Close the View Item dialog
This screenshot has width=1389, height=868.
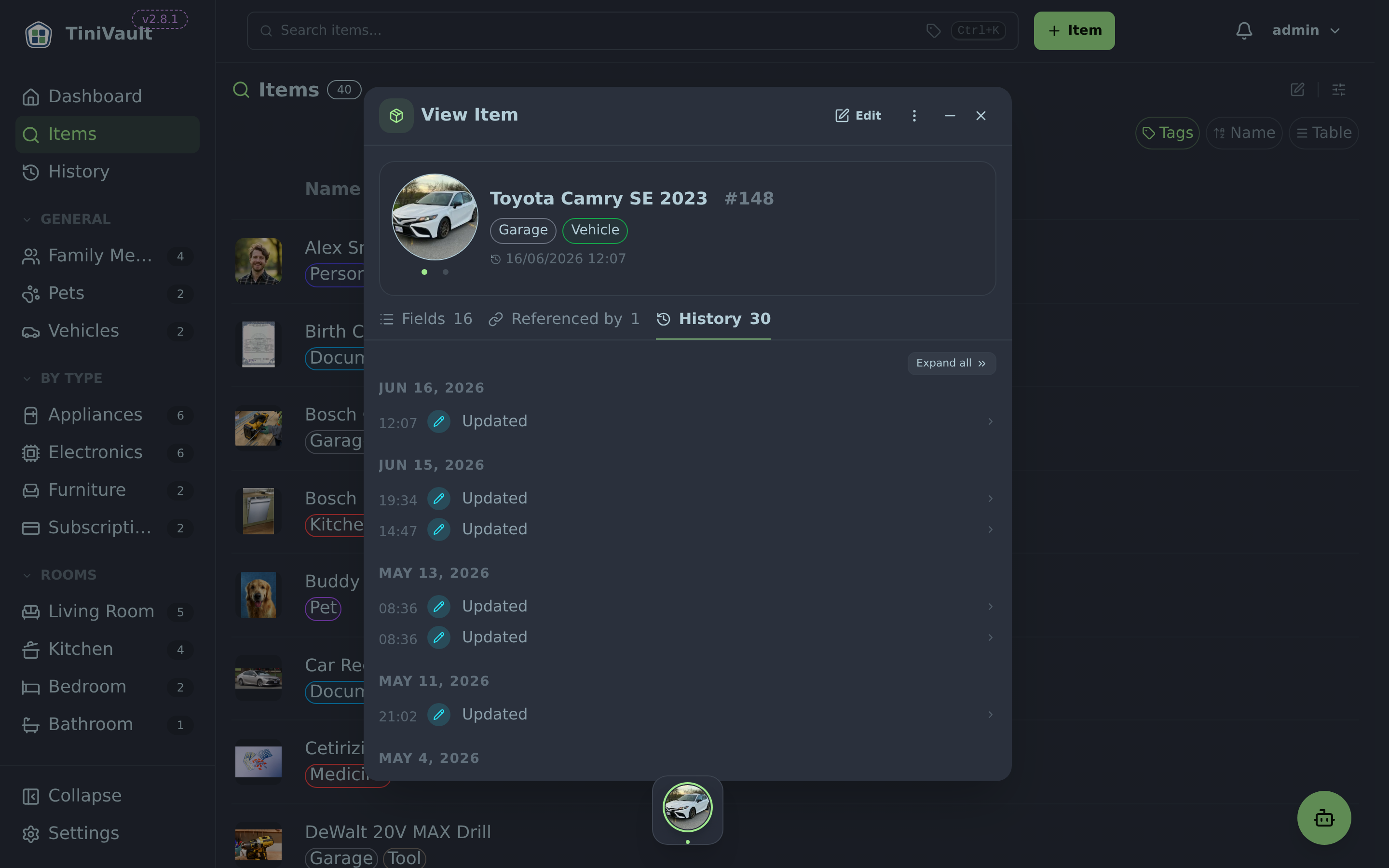(981, 116)
